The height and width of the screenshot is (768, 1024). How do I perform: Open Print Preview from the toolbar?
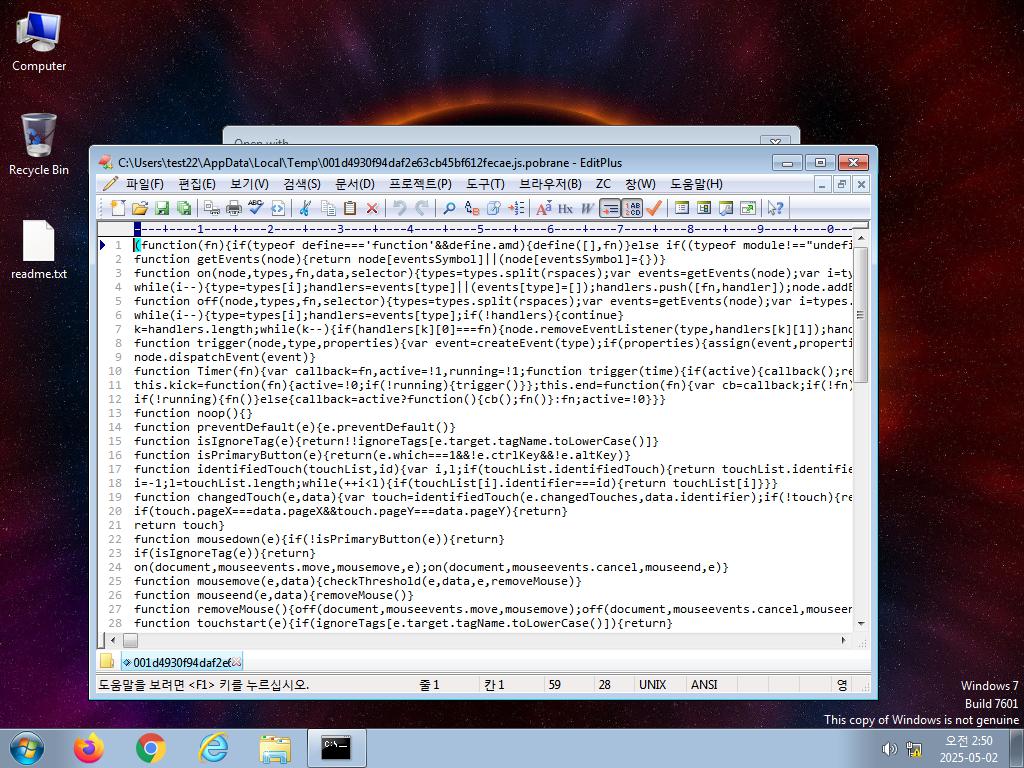(x=212, y=208)
